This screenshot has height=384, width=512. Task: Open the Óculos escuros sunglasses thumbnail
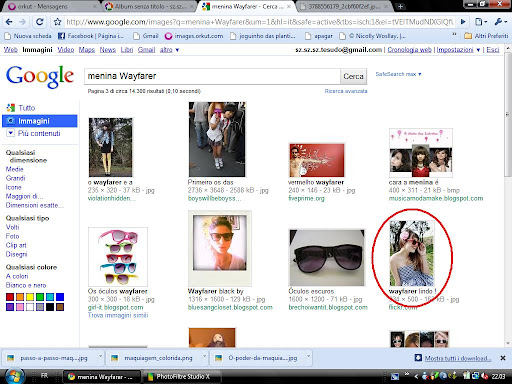327,257
